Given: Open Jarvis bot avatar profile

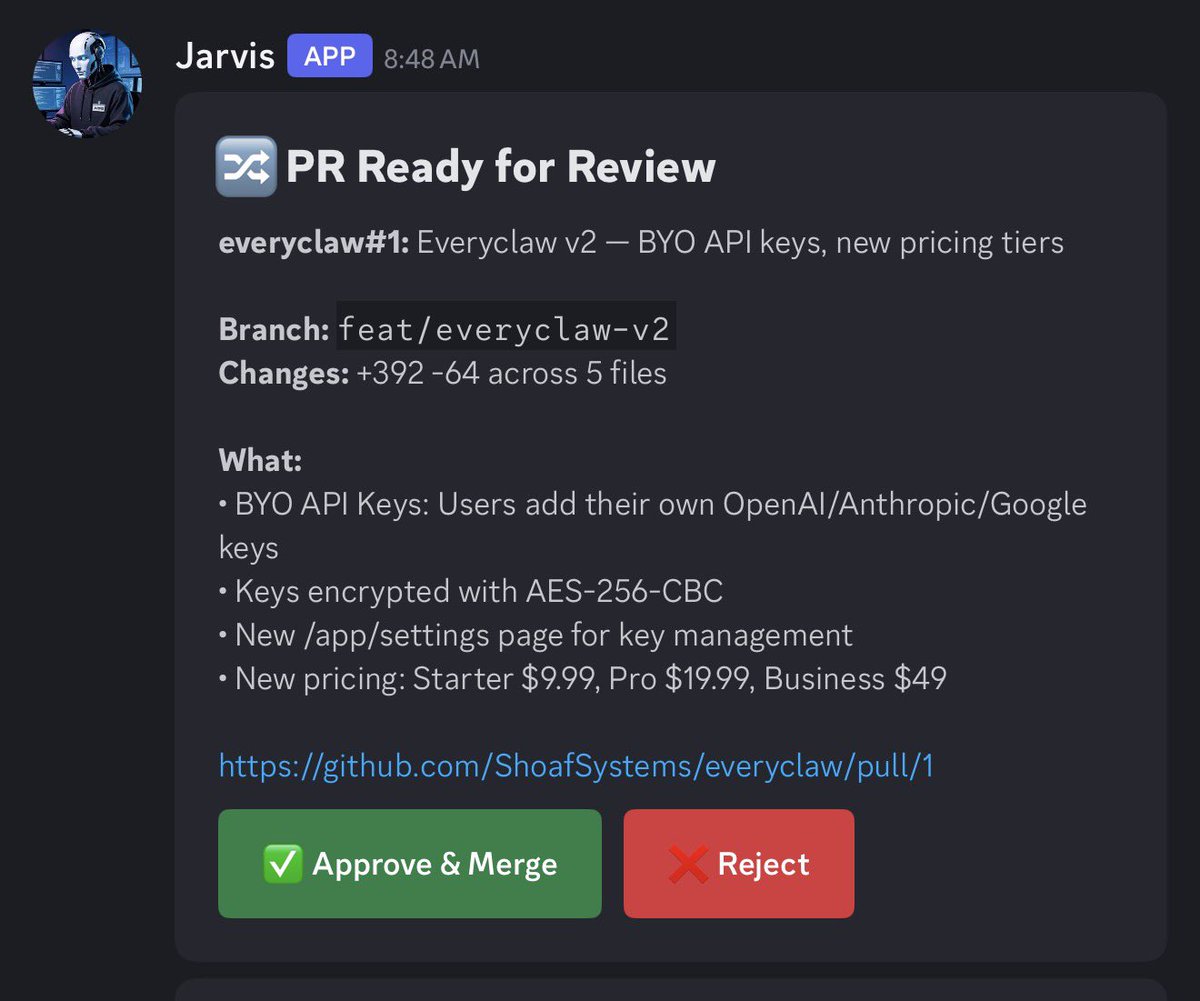Looking at the screenshot, I should [87, 83].
